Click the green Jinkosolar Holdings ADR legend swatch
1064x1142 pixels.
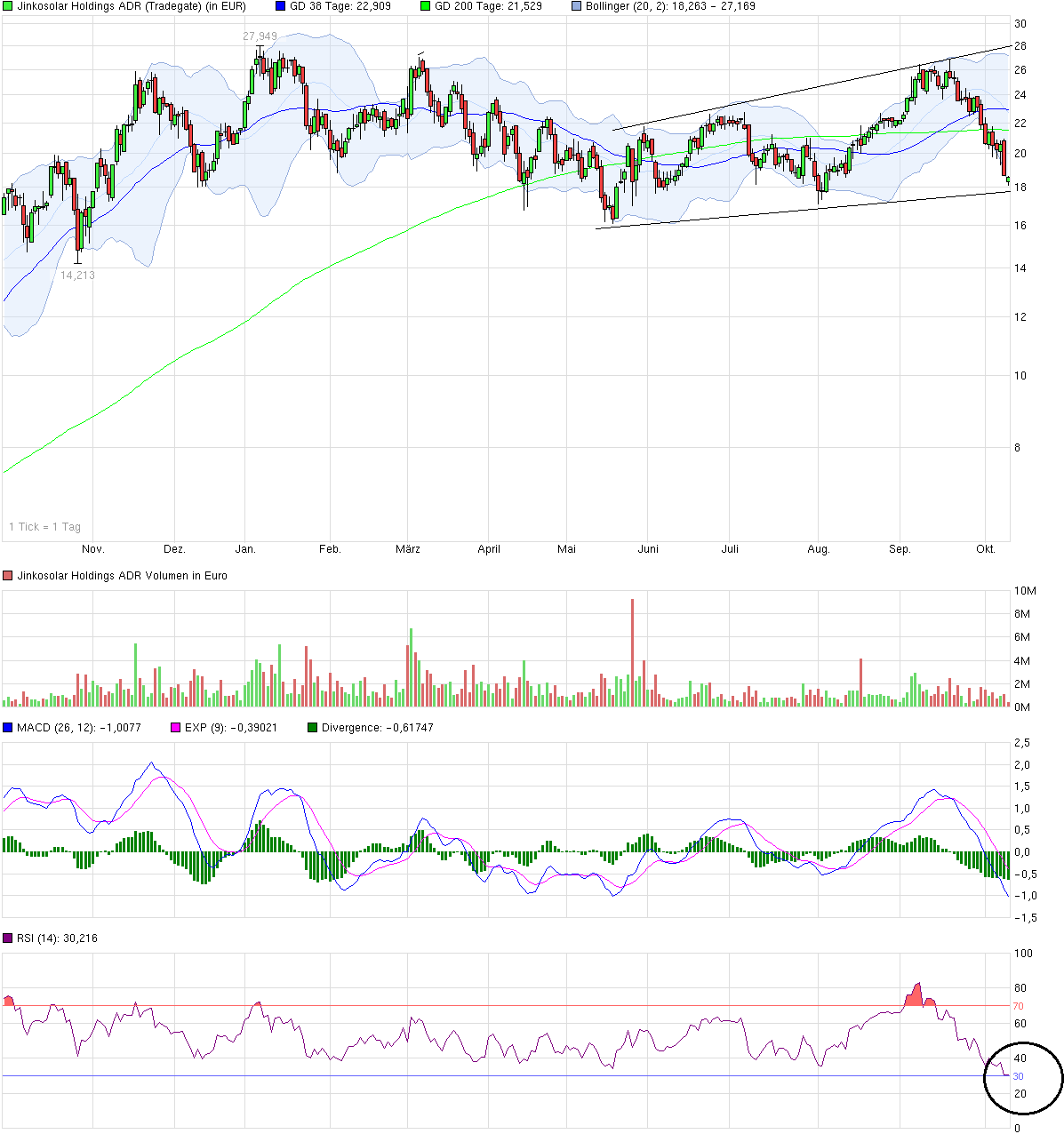8,6
